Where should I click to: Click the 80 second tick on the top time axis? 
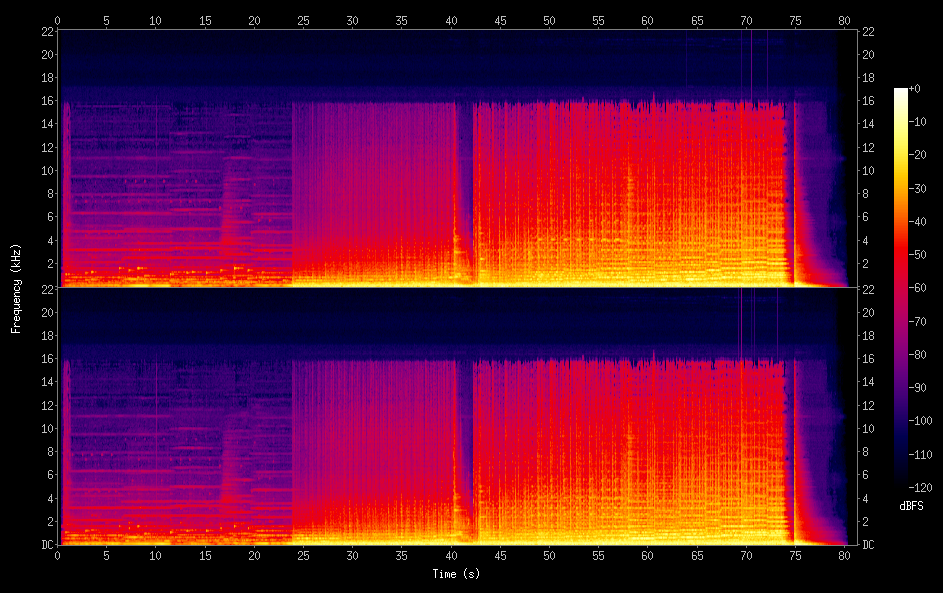coord(844,19)
